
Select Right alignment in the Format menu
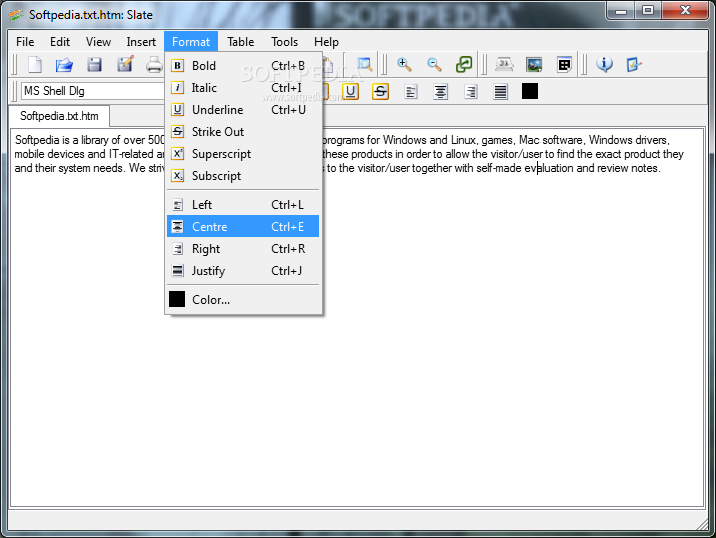pos(243,249)
